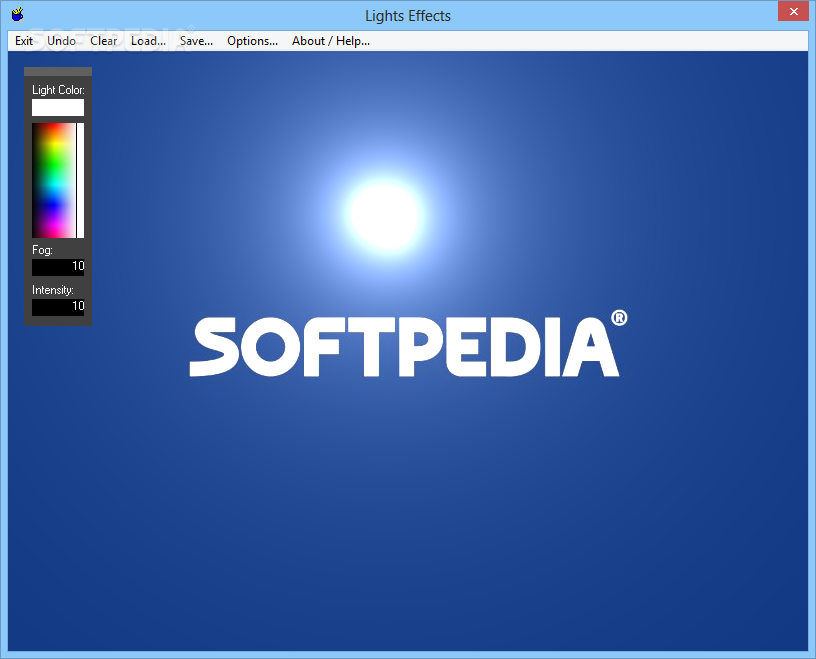
Task: Close the Lights Effects window
Action: 794,11
